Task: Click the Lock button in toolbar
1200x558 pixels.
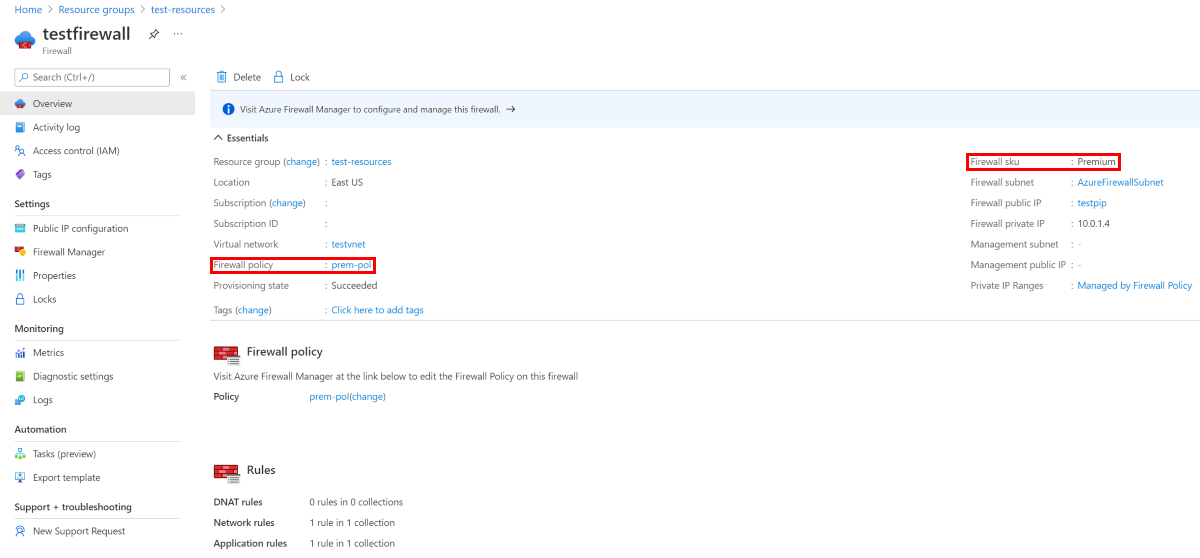Action: [x=291, y=77]
